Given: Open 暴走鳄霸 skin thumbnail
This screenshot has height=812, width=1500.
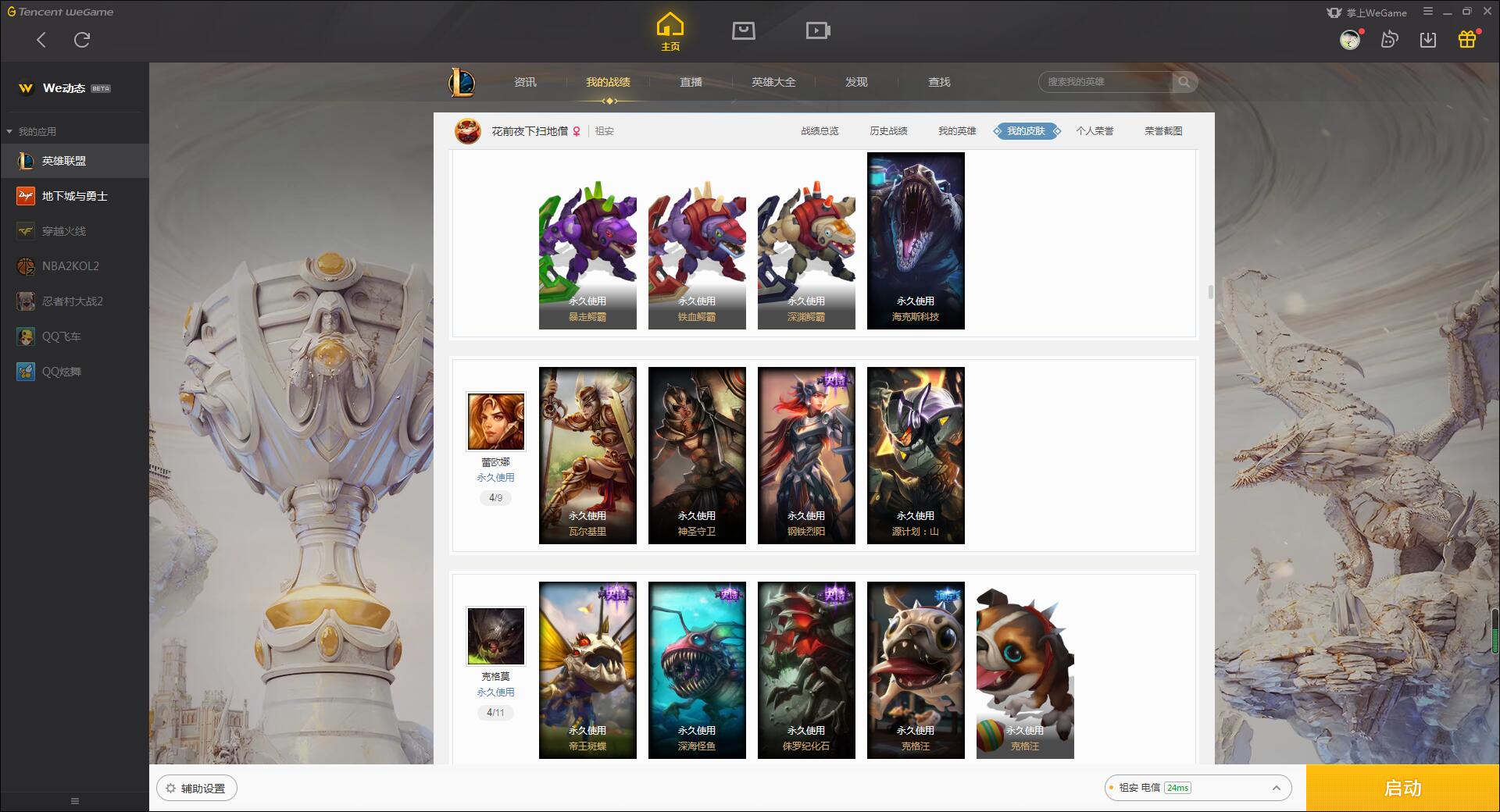Looking at the screenshot, I should point(587,240).
